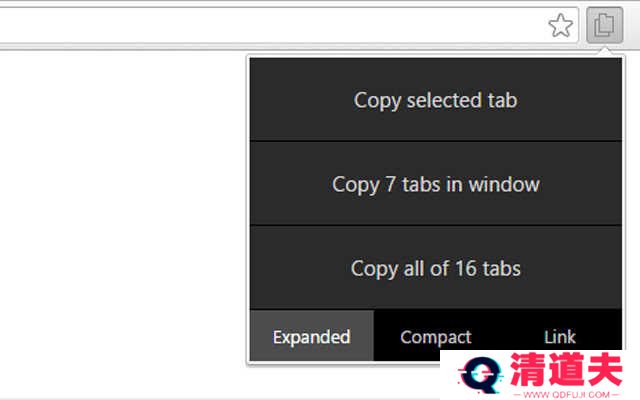Switch to Expanded format
The width and height of the screenshot is (640, 400).
312,336
